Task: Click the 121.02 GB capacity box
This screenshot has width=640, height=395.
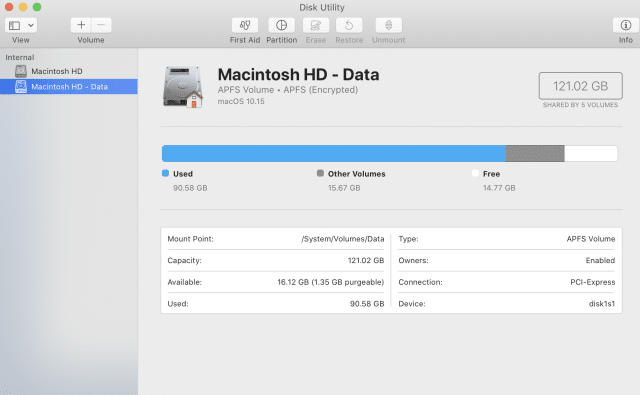Action: point(580,86)
